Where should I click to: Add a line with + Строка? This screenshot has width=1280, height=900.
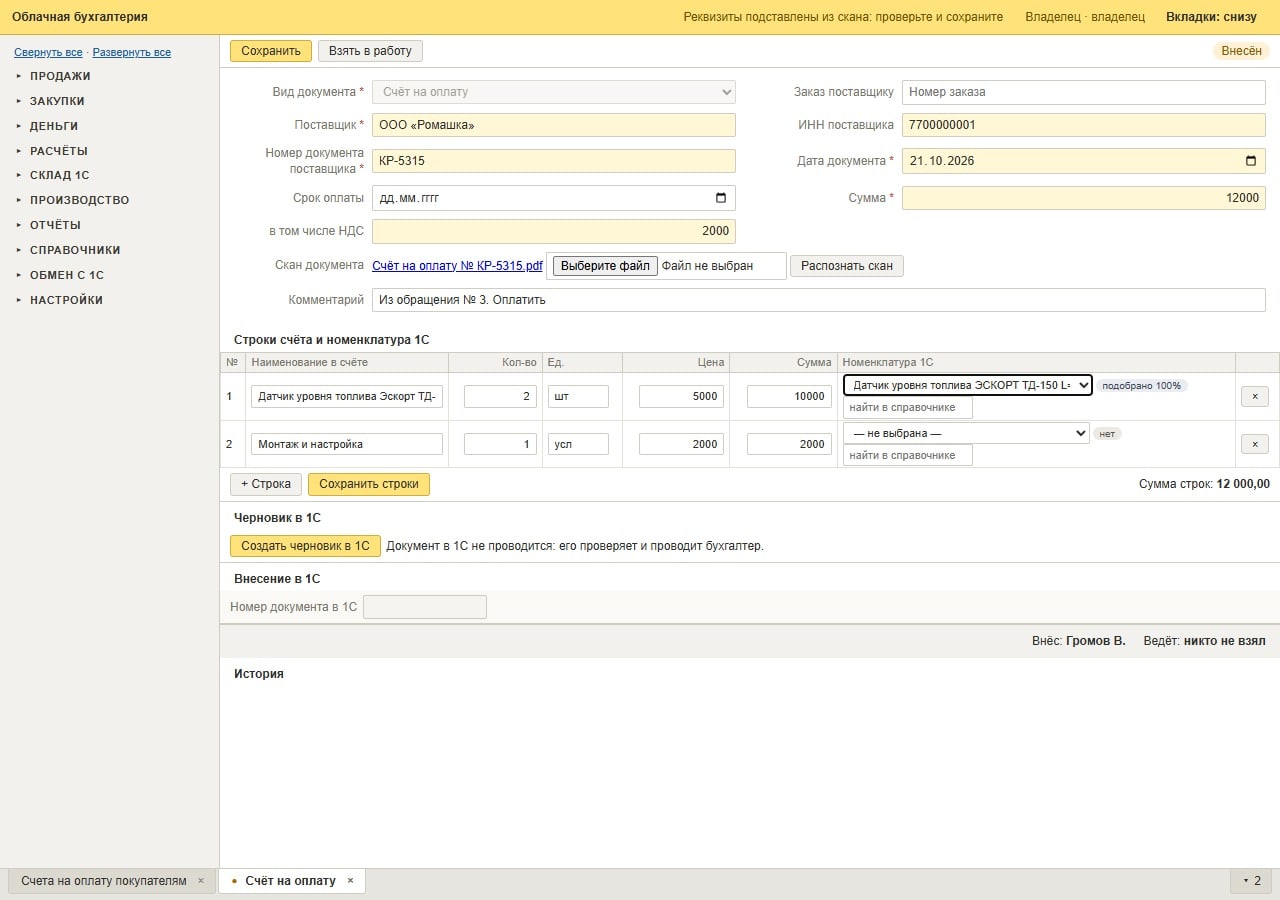point(266,484)
